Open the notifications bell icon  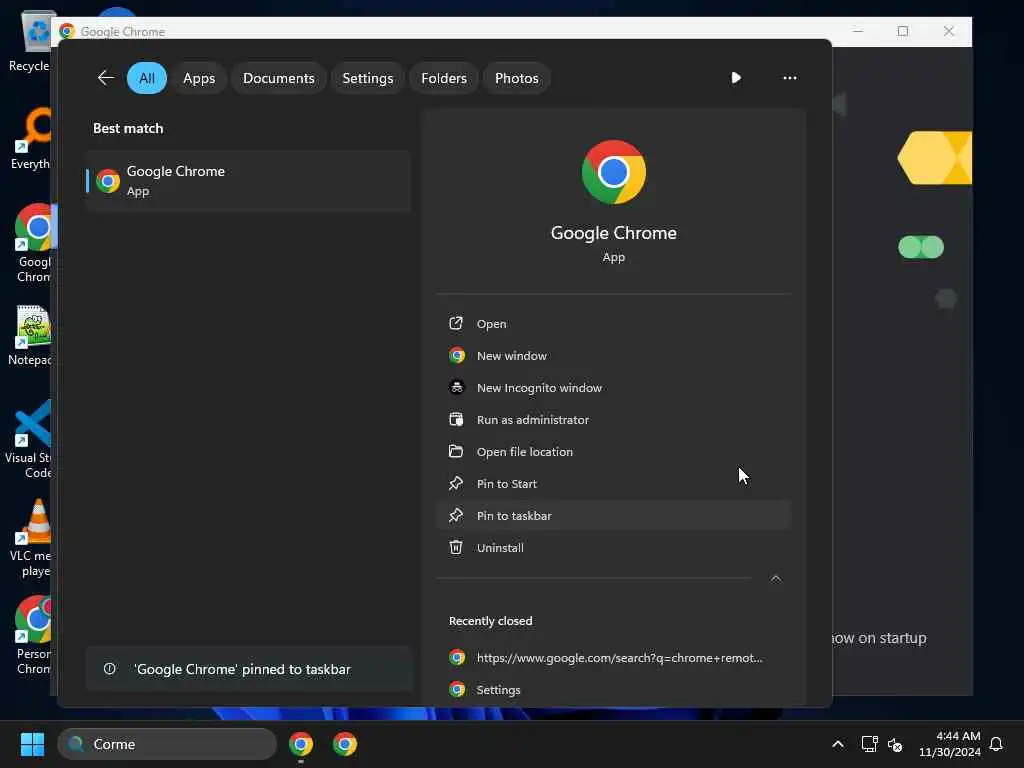coord(996,744)
